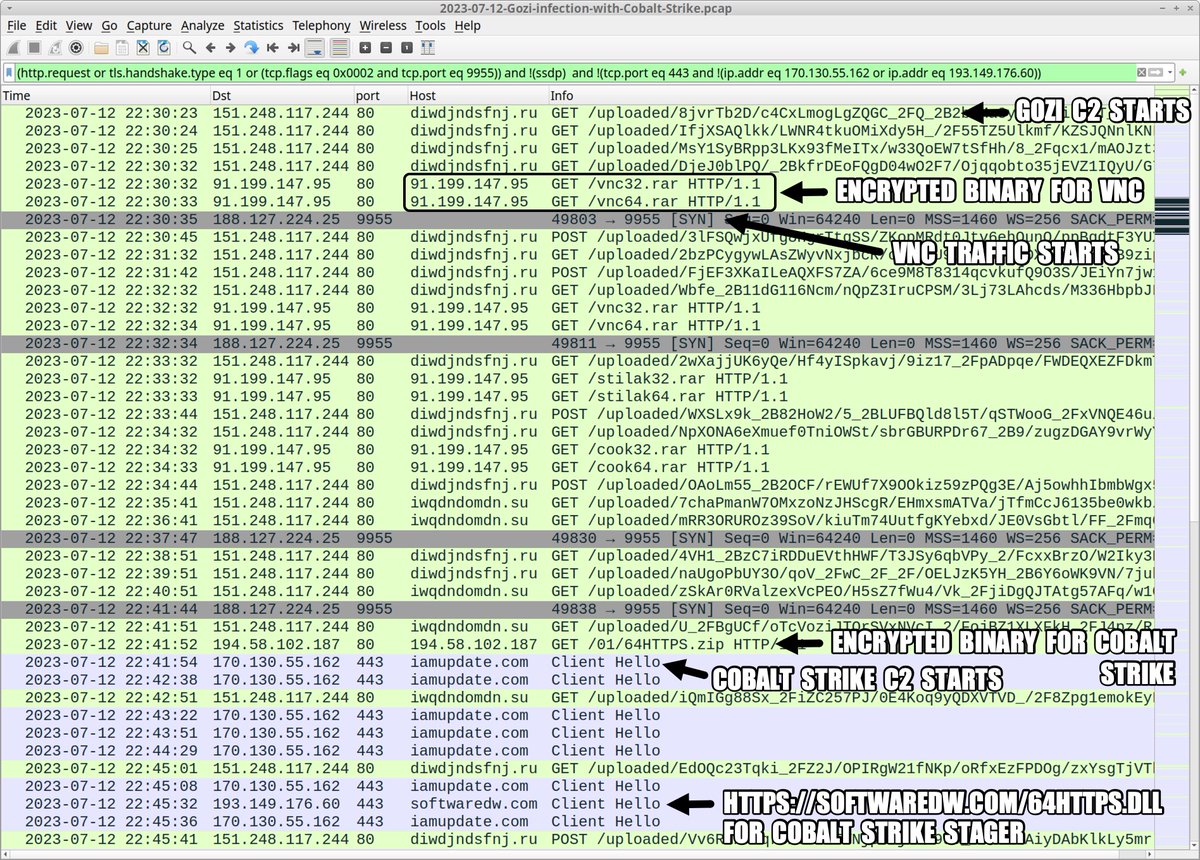Clear the display filter X button
The height and width of the screenshot is (860, 1200).
click(x=1140, y=72)
